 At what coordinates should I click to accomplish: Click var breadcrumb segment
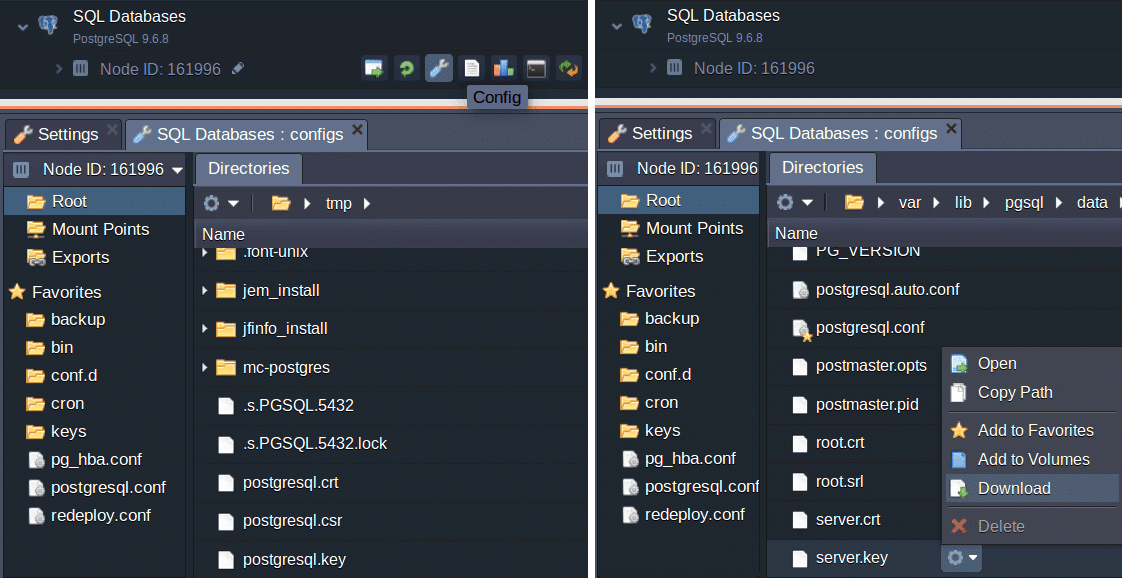[x=909, y=202]
